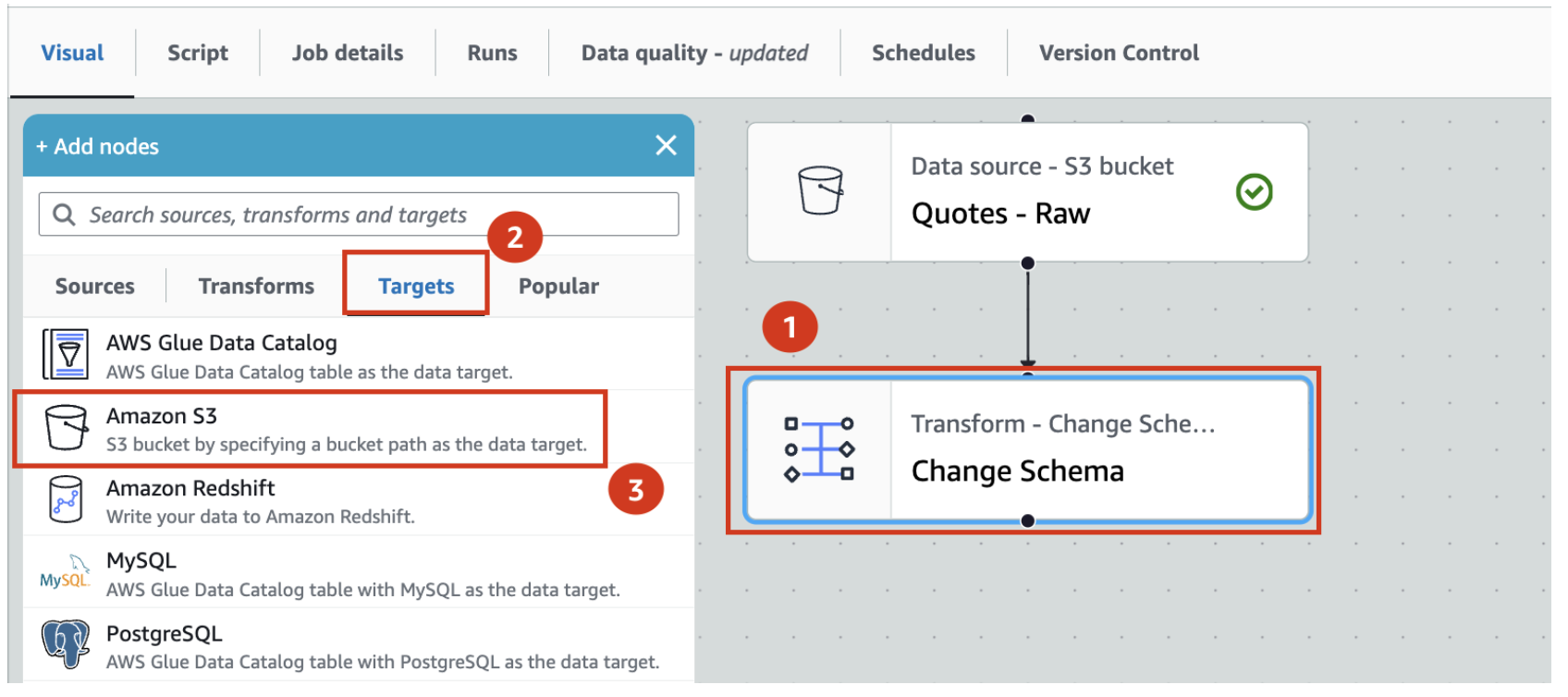Click the node search input field

point(370,215)
